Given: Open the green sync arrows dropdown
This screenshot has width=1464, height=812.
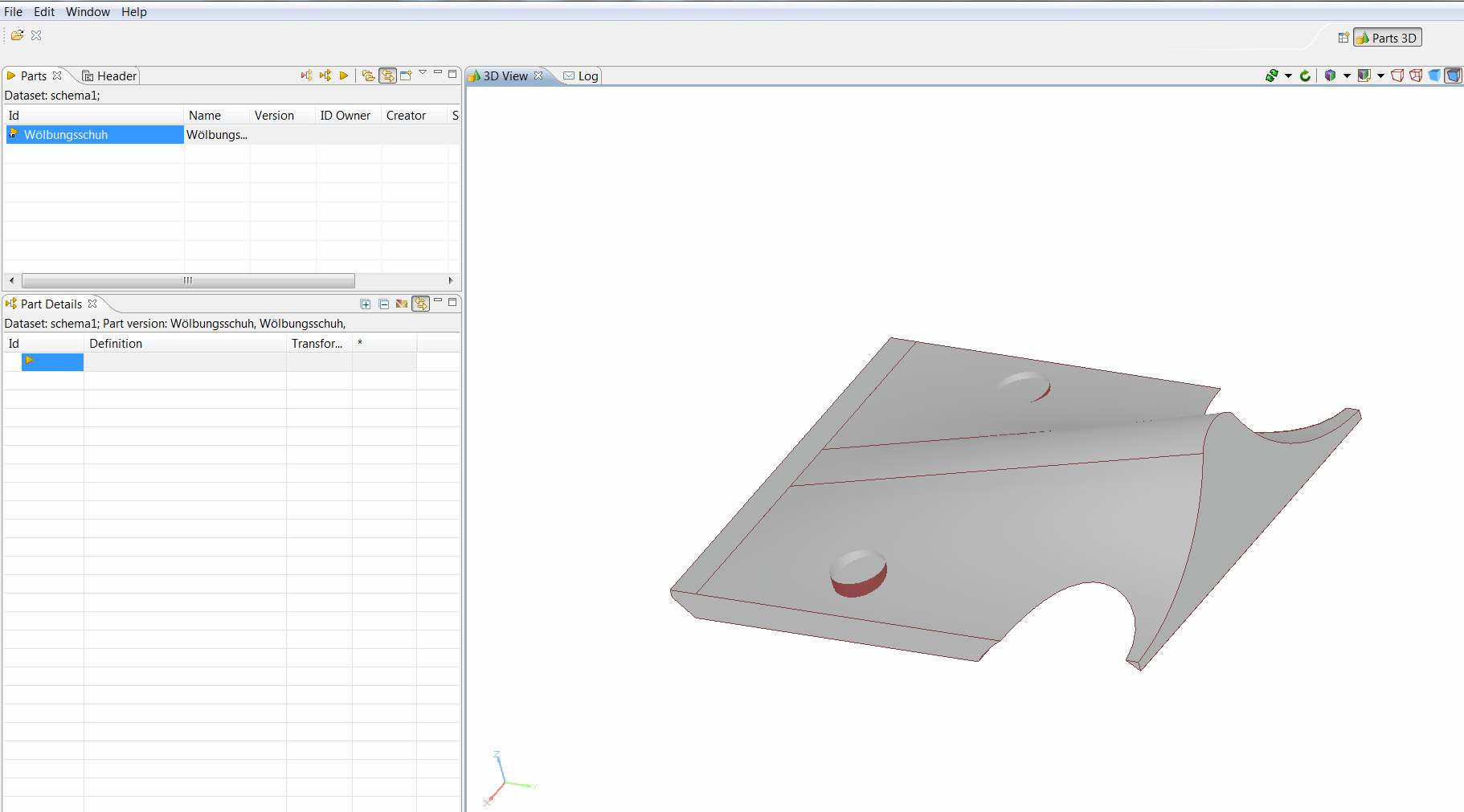Looking at the screenshot, I should coord(1288,75).
